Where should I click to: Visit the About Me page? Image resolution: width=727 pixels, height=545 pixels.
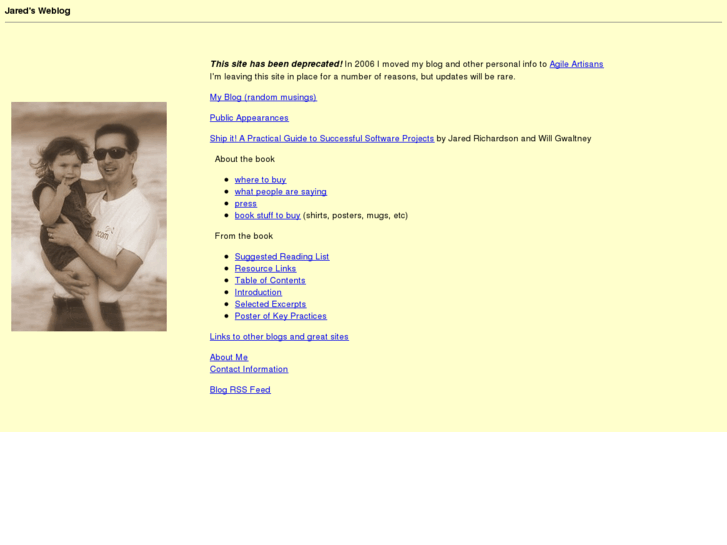(x=229, y=357)
